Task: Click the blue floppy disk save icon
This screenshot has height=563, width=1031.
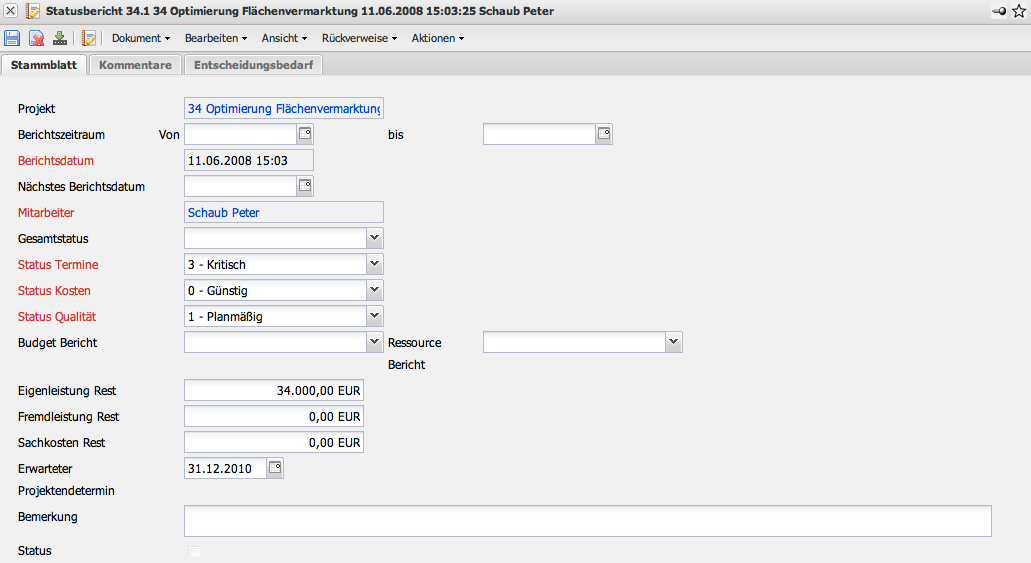Action: tap(12, 38)
